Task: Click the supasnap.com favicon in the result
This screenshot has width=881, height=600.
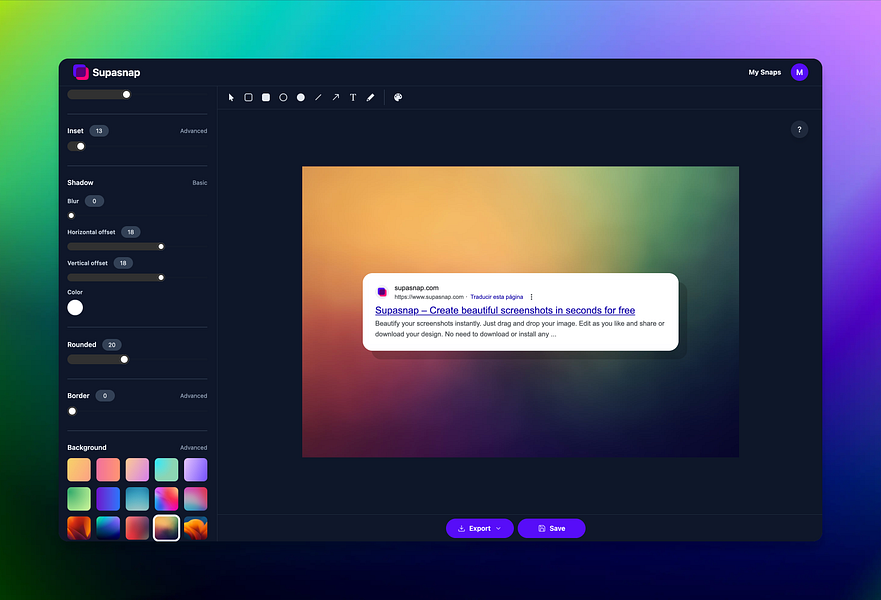Action: click(x=382, y=292)
